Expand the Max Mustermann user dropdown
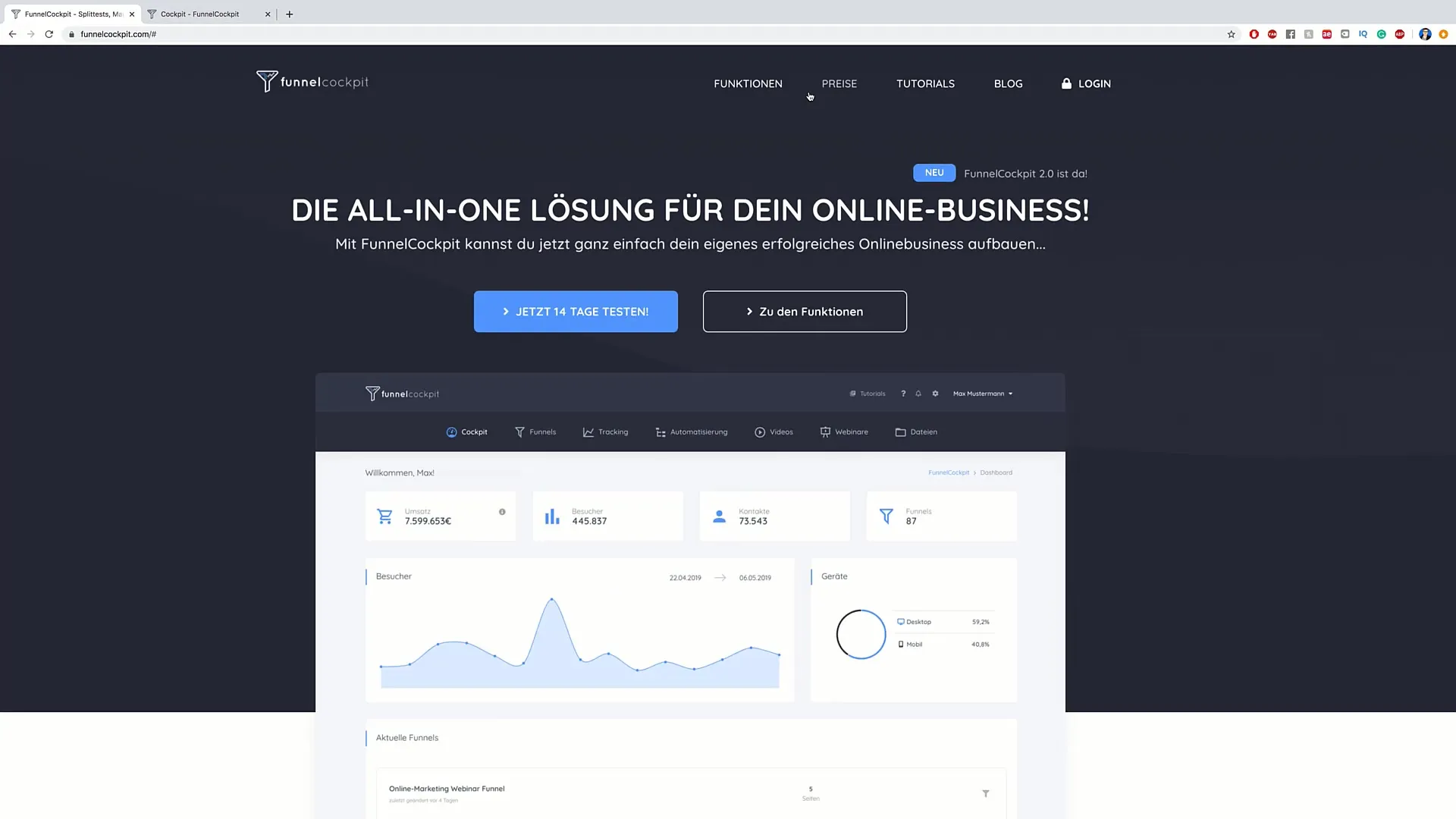Screen dimensions: 1456x819 [x=981, y=393]
